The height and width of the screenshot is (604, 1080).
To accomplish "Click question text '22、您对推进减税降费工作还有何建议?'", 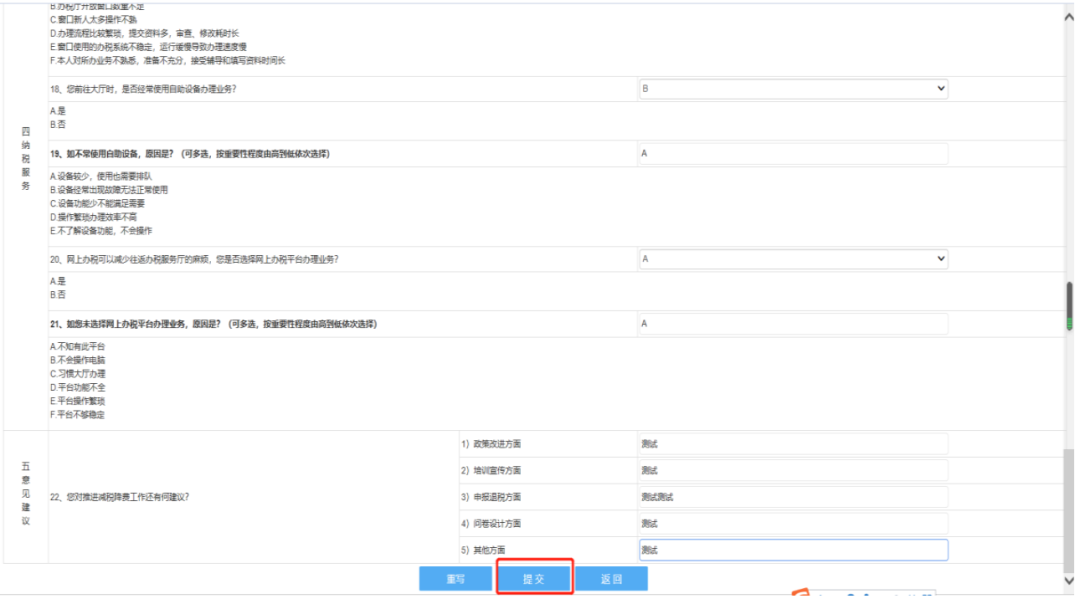I will tap(119, 497).
